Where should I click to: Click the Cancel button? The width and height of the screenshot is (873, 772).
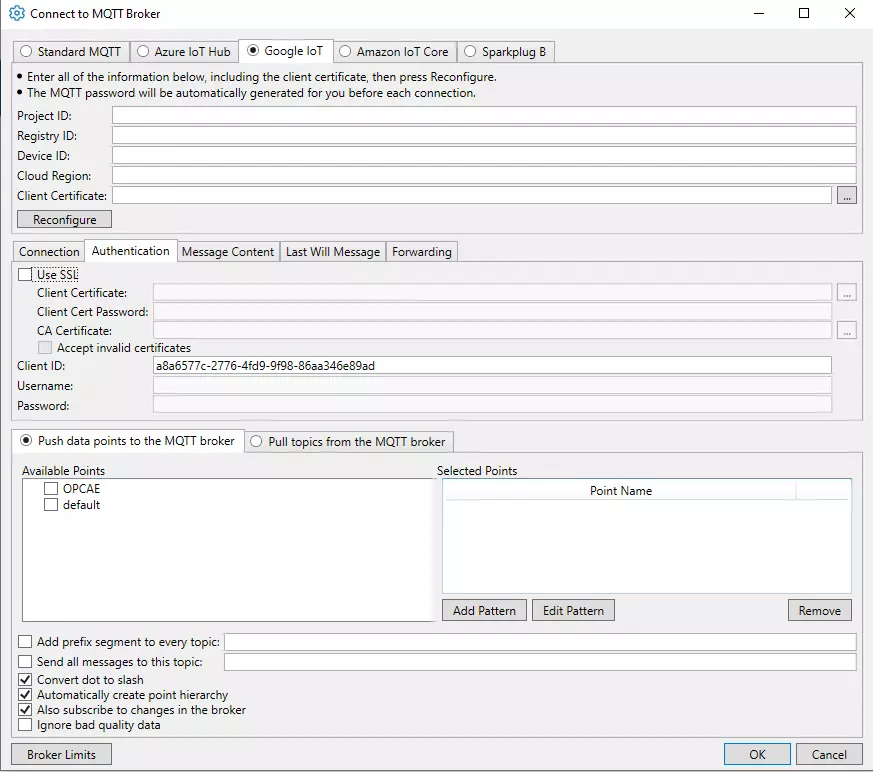(829, 754)
